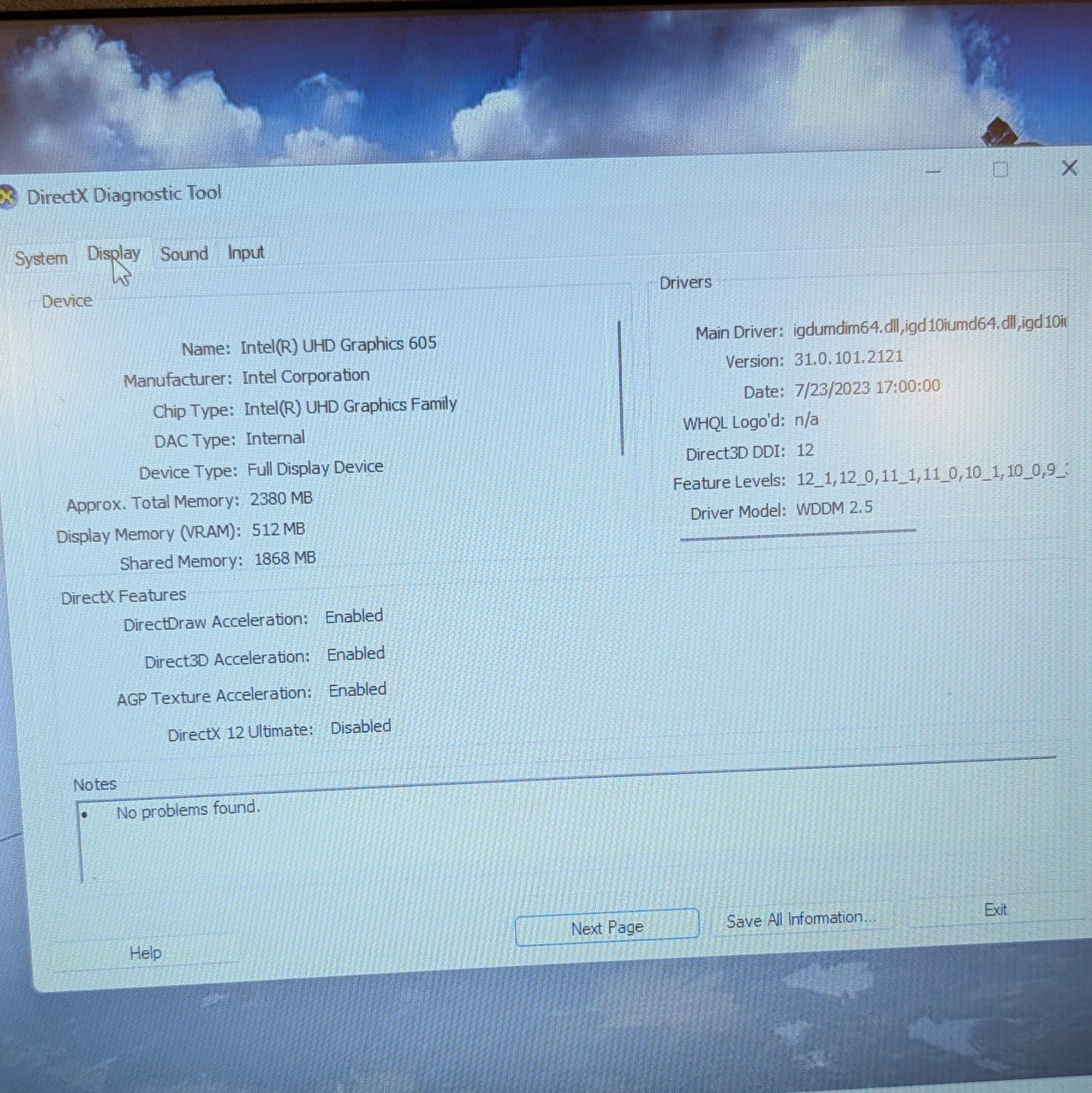Click Save All Information button

click(800, 919)
